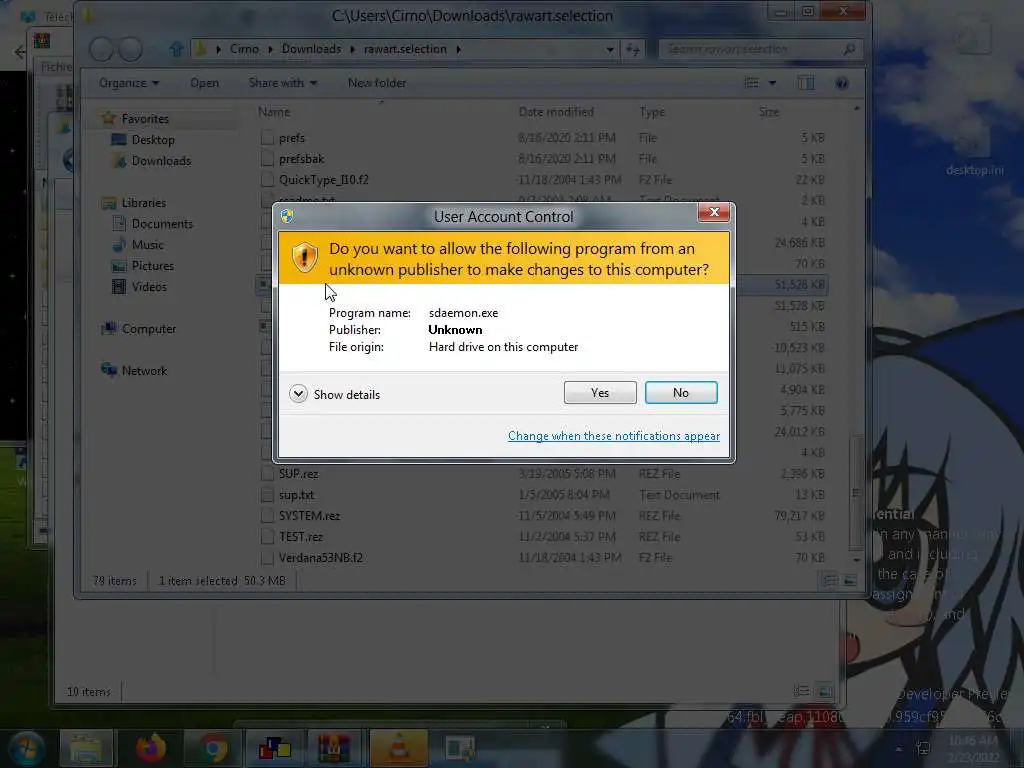This screenshot has height=768, width=1024.
Task: Open the Organize menu in Explorer
Action: coord(129,83)
